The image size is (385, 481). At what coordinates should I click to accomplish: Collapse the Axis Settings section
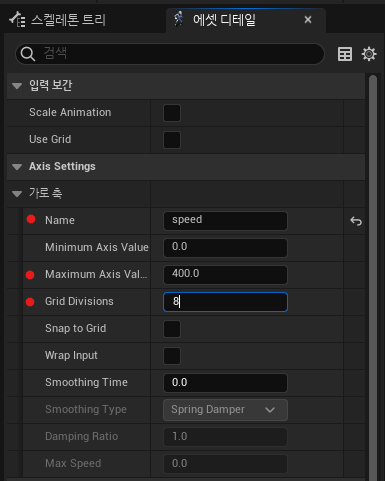pyautogui.click(x=17, y=167)
